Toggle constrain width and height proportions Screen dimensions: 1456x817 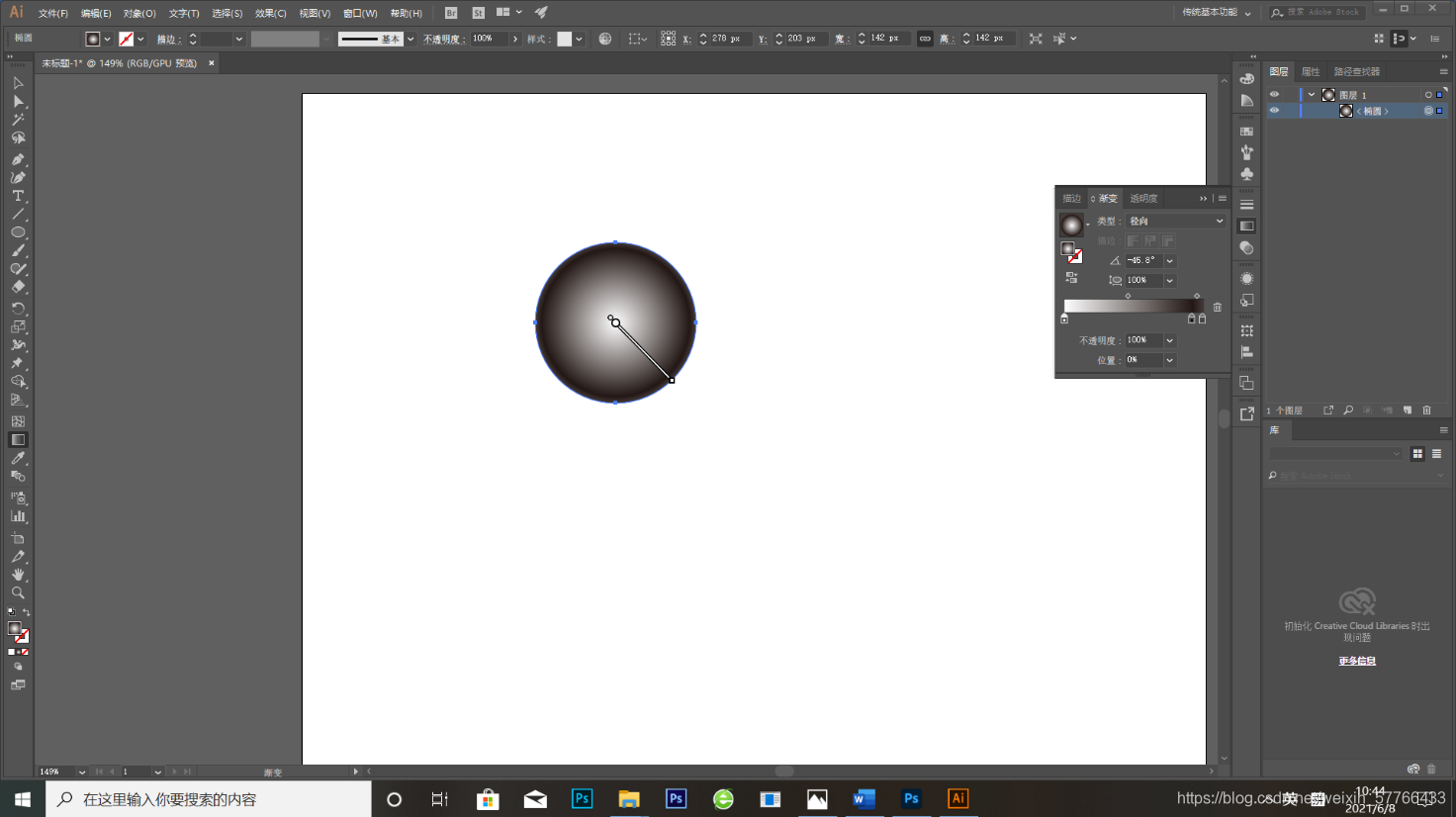pos(925,39)
